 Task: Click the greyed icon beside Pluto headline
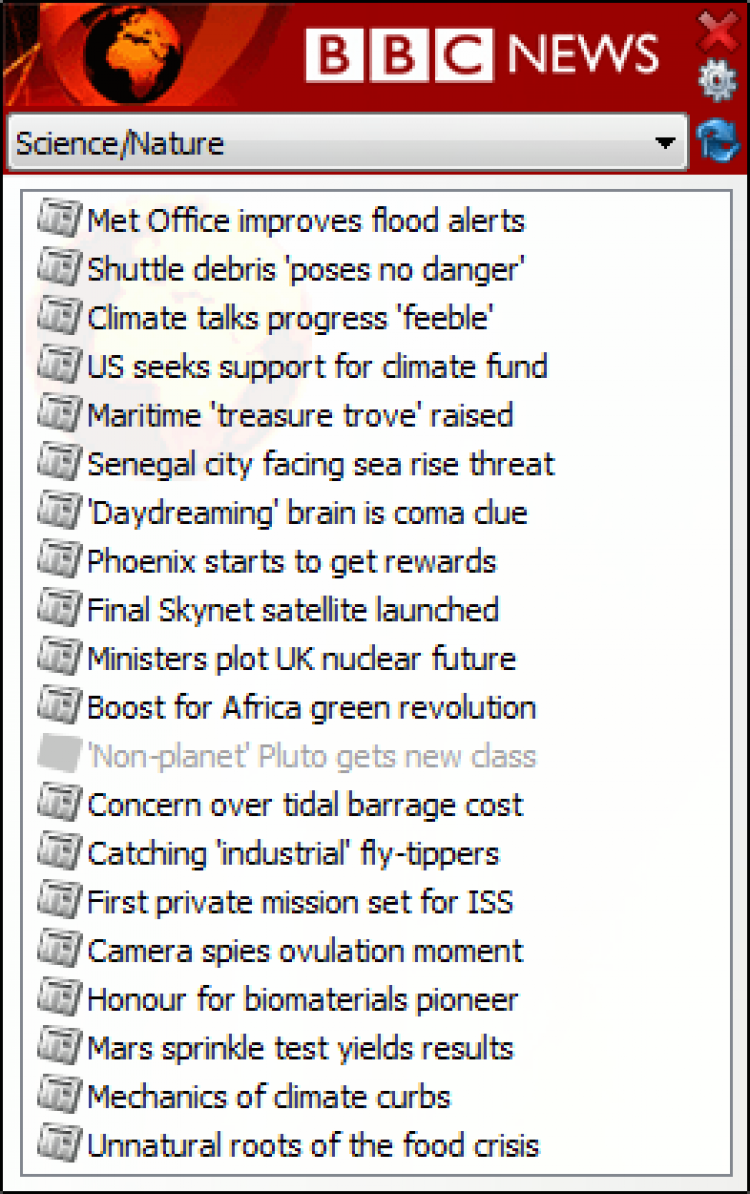tap(59, 754)
